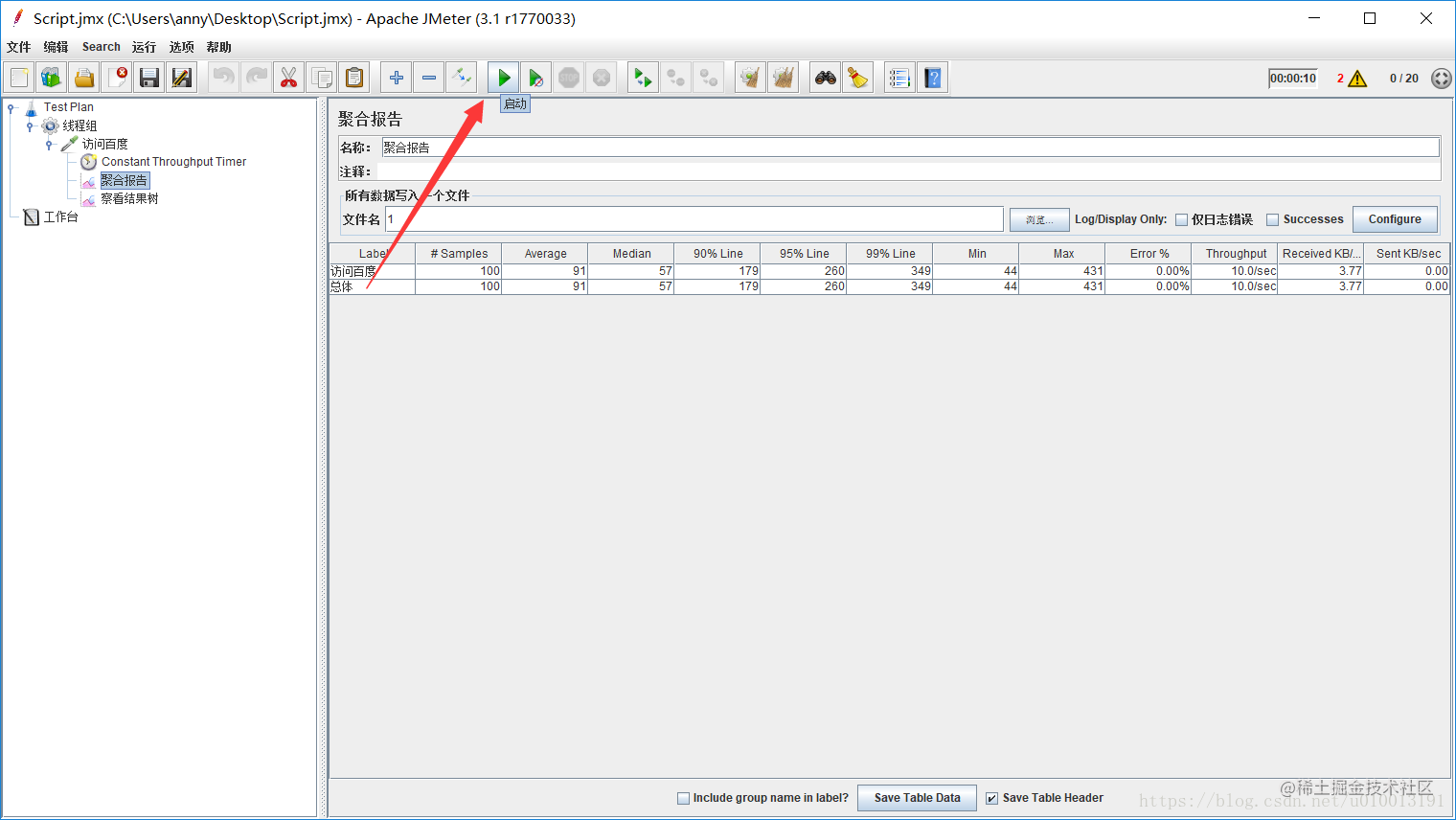The width and height of the screenshot is (1456, 820).
Task: Click the Average column header
Action: pyautogui.click(x=545, y=254)
